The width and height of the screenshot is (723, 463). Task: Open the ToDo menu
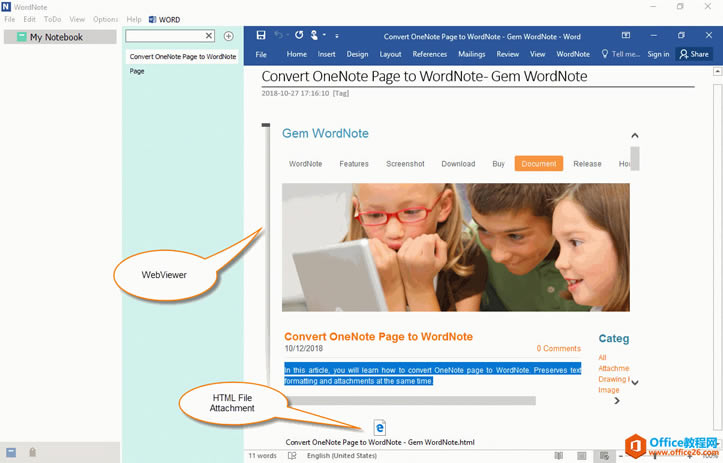(x=52, y=20)
